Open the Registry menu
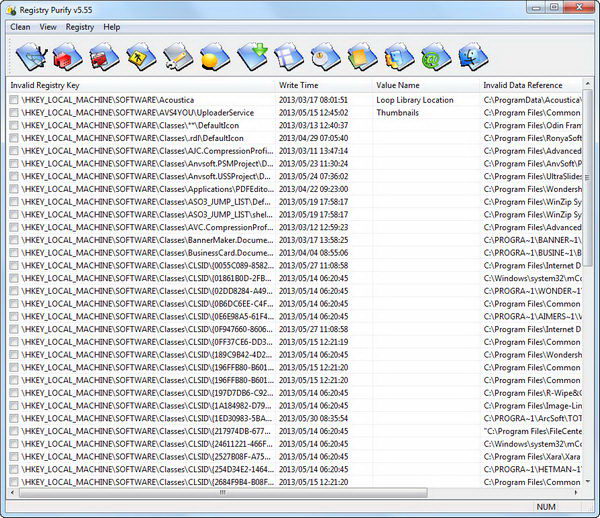Image resolution: width=600 pixels, height=518 pixels. tap(80, 27)
